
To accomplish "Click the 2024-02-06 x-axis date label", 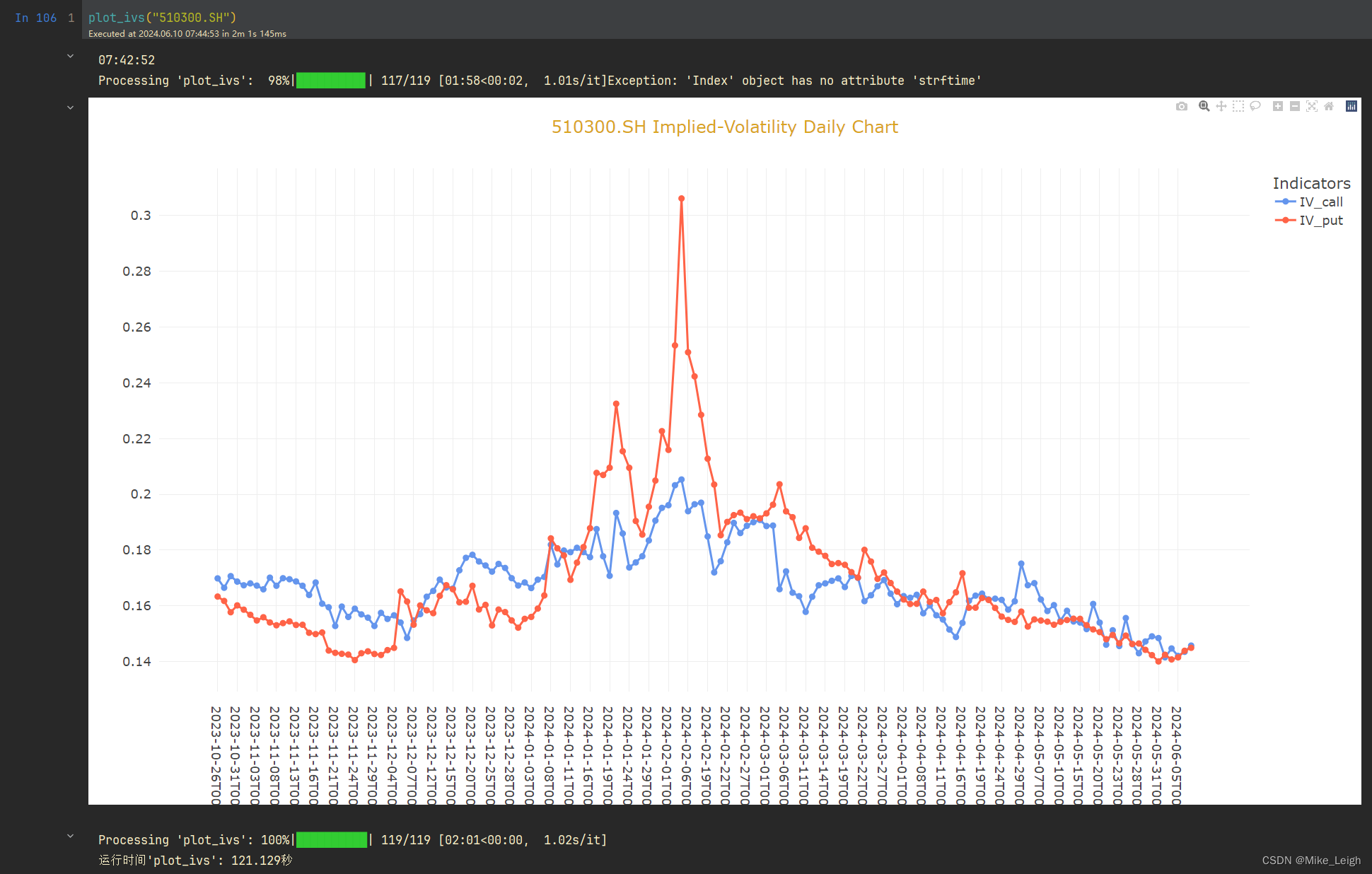I will (x=686, y=754).
